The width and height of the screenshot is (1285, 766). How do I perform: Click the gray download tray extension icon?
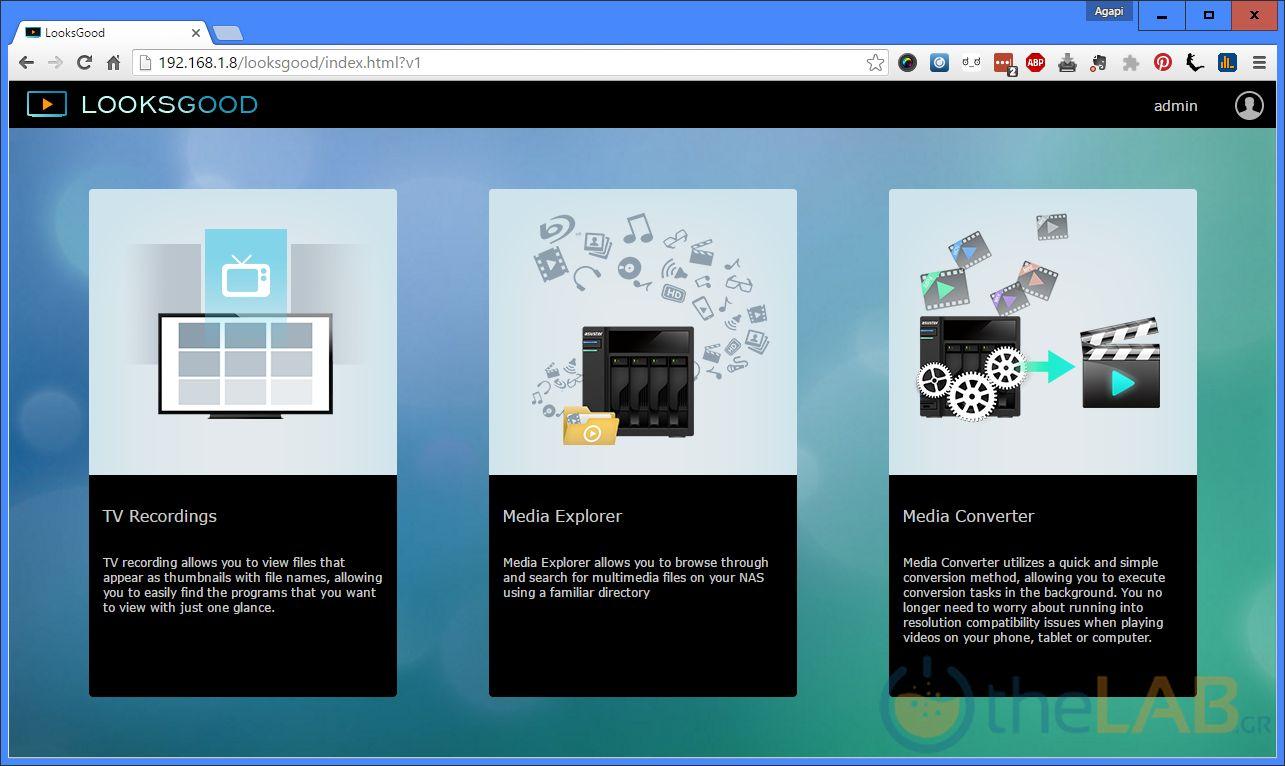[1067, 63]
